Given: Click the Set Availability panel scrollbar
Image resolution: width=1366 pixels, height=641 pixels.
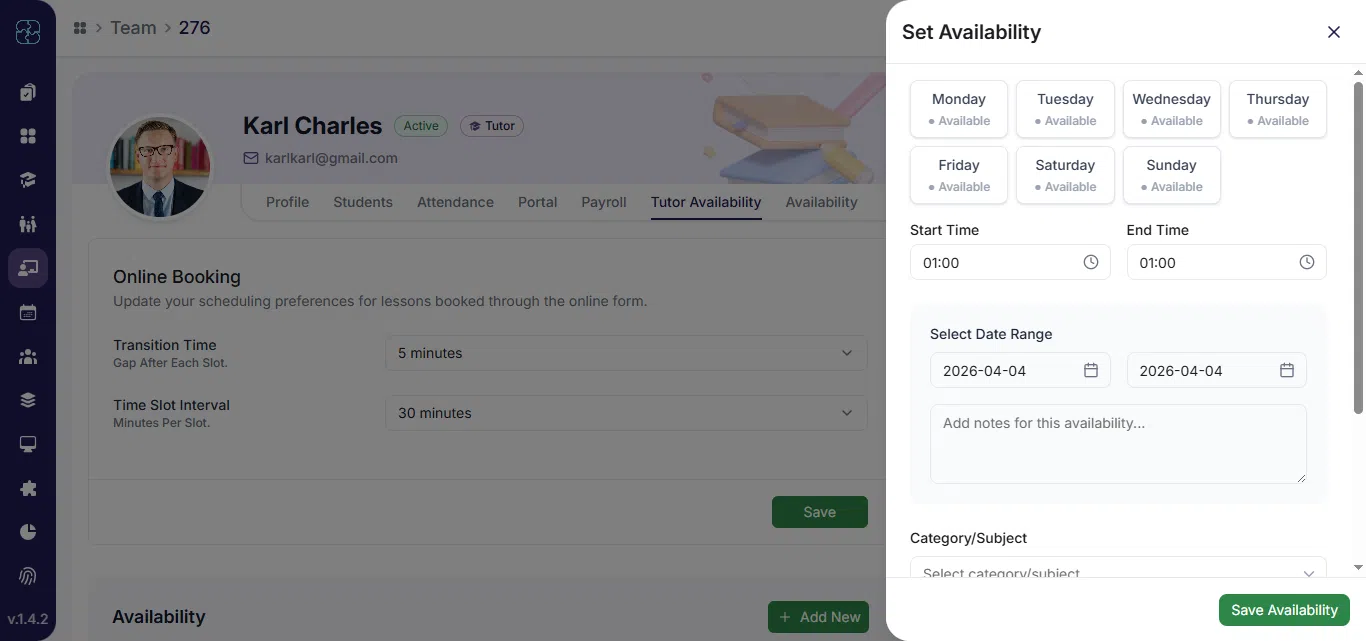Looking at the screenshot, I should coord(1358,248).
